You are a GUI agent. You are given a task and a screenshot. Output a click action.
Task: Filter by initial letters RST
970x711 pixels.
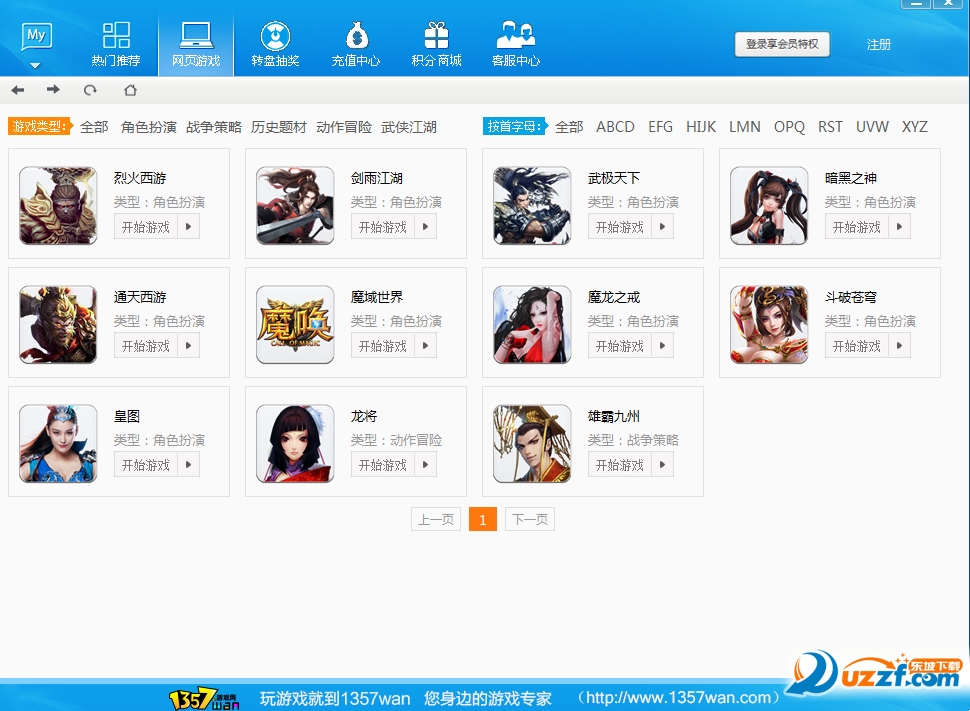click(830, 127)
